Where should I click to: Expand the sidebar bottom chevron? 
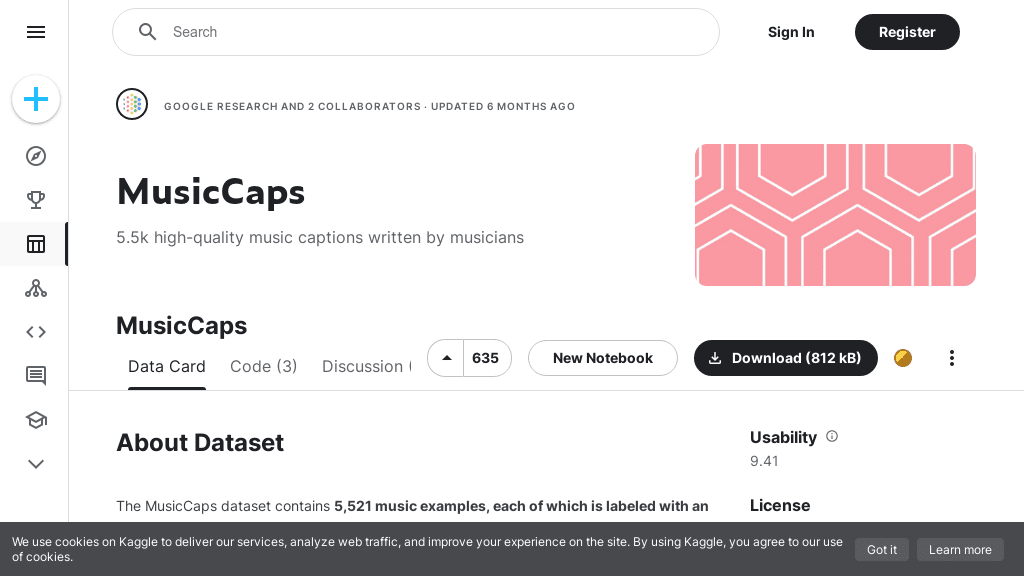(x=36, y=464)
